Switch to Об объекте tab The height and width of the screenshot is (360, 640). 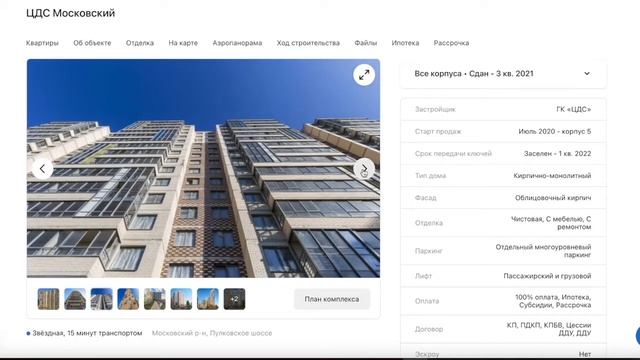[92, 43]
